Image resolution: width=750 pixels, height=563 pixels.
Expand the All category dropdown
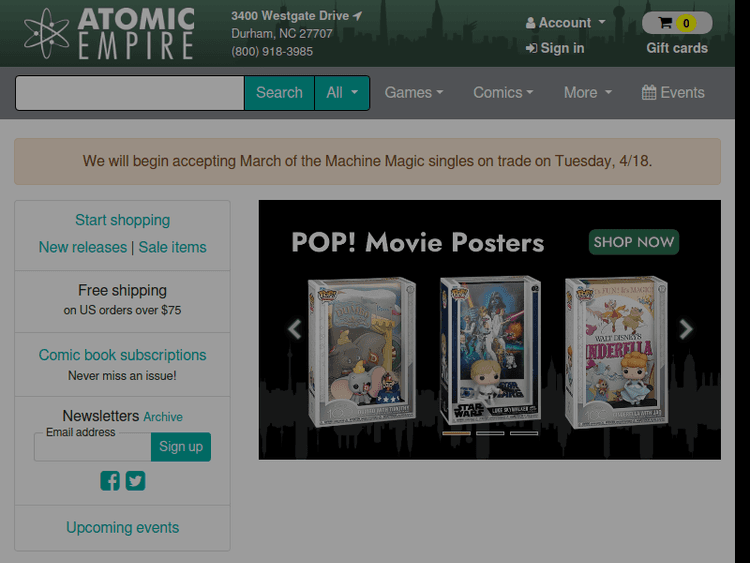(342, 93)
